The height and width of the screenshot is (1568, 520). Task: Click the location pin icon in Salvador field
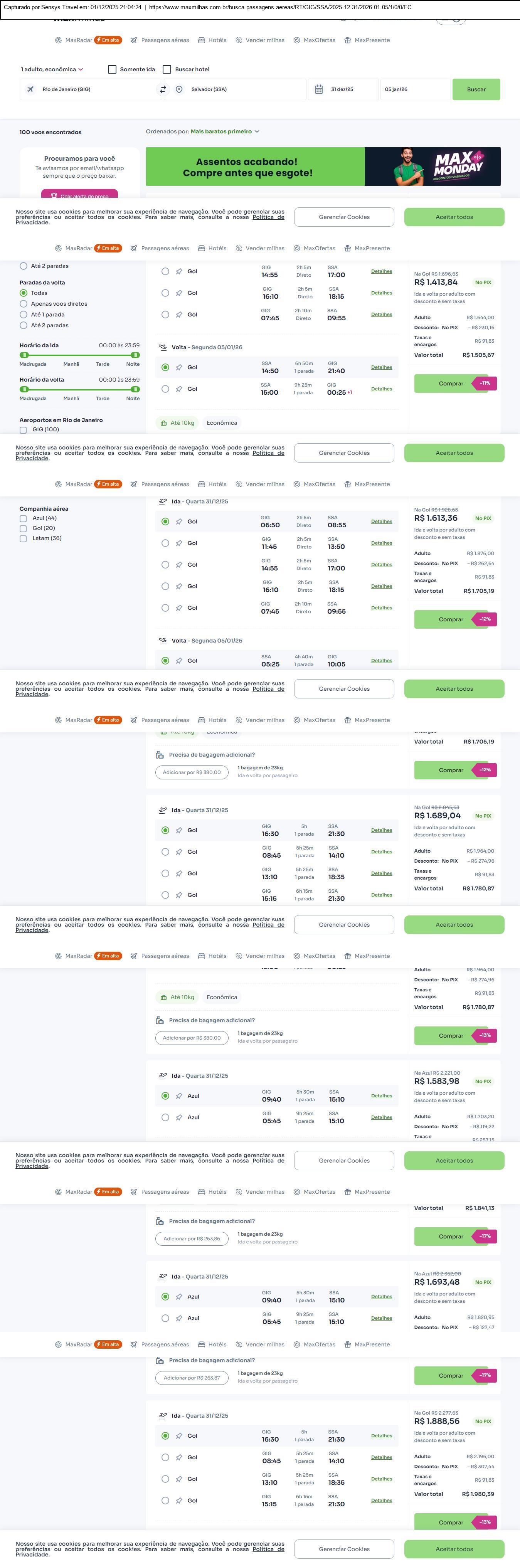179,89
